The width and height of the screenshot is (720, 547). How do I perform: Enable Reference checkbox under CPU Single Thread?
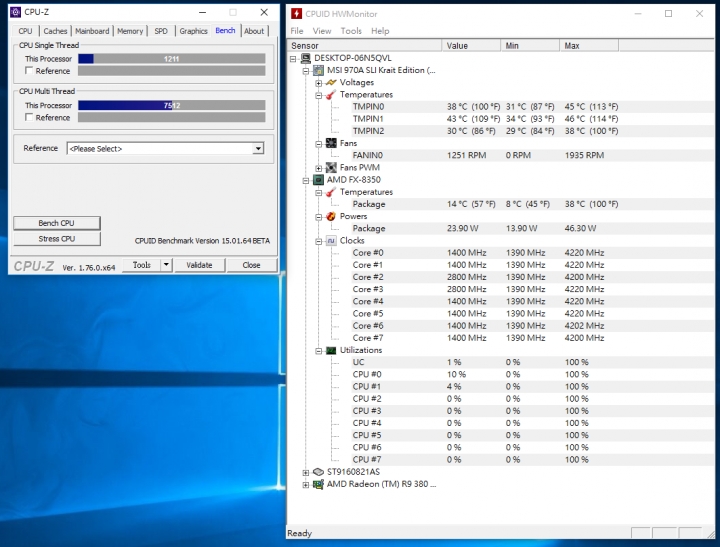pos(29,71)
